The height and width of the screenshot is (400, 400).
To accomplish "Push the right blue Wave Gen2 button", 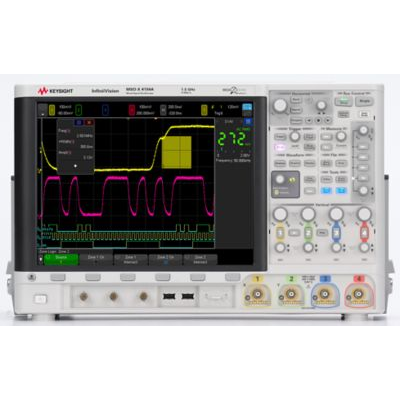I will [341, 191].
